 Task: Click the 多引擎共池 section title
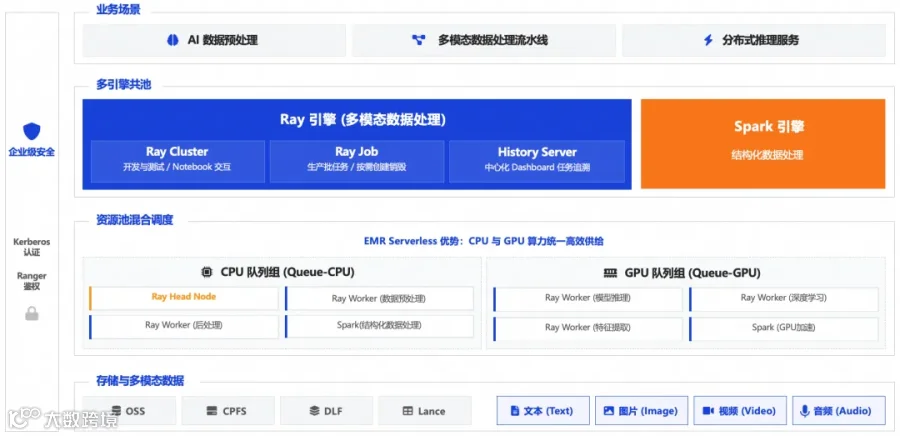pyautogui.click(x=123, y=85)
